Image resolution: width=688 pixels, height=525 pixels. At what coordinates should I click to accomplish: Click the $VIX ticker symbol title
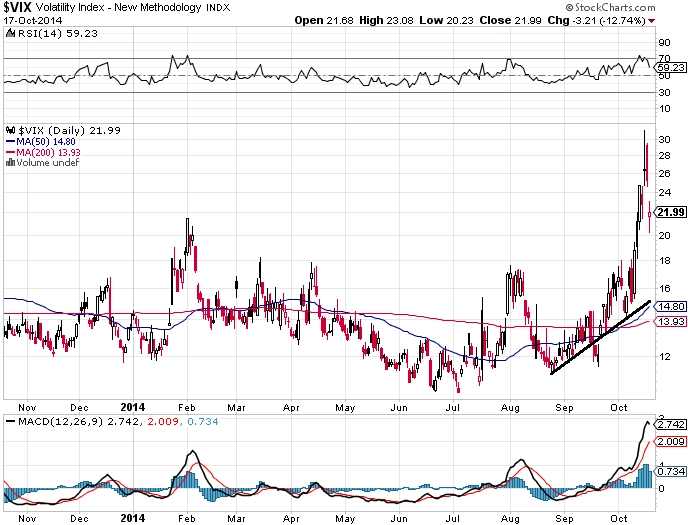point(17,7)
